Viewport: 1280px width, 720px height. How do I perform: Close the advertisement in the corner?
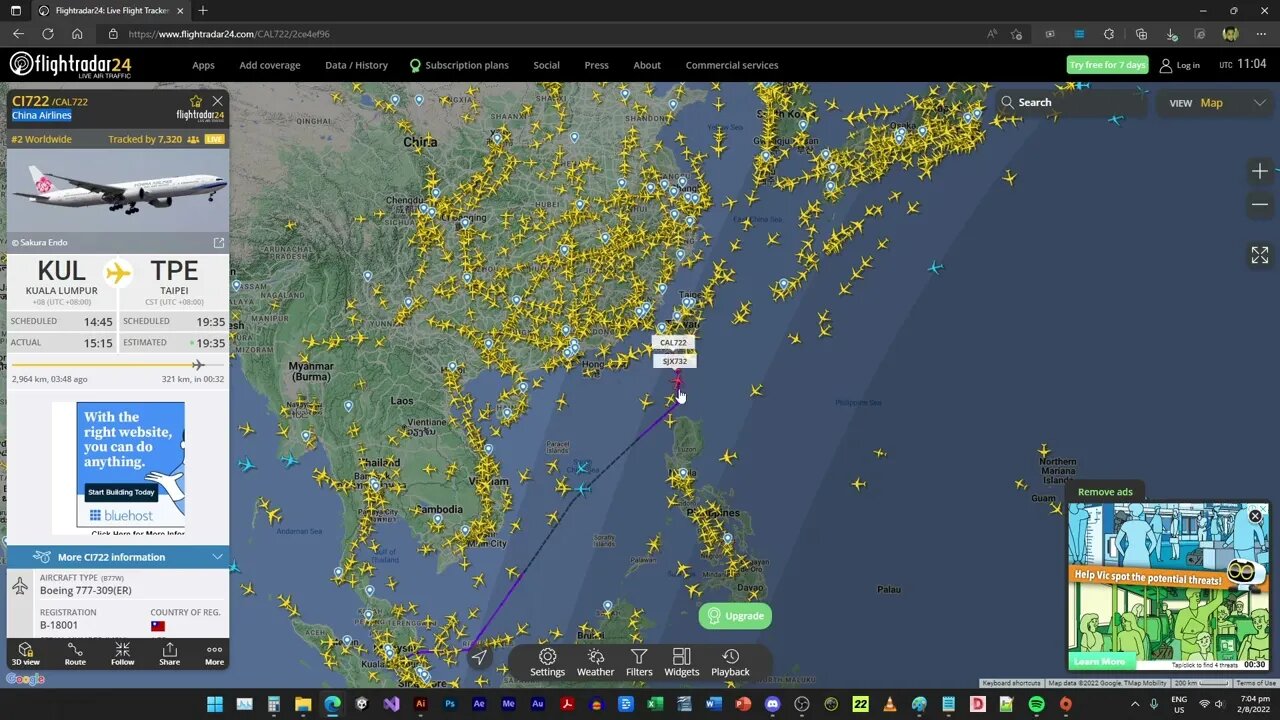(x=1256, y=516)
